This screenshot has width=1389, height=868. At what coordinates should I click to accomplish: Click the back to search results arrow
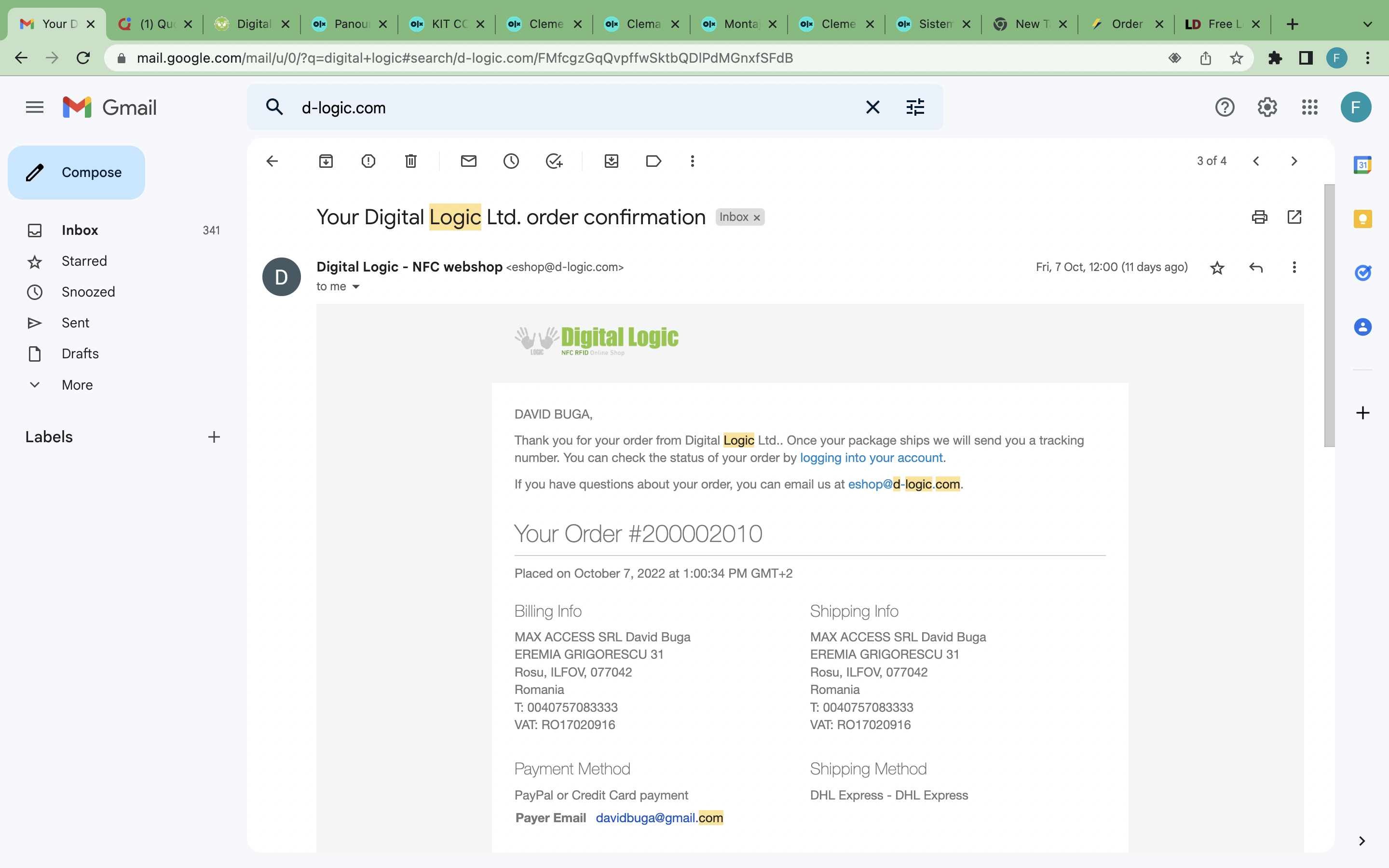pos(272,162)
